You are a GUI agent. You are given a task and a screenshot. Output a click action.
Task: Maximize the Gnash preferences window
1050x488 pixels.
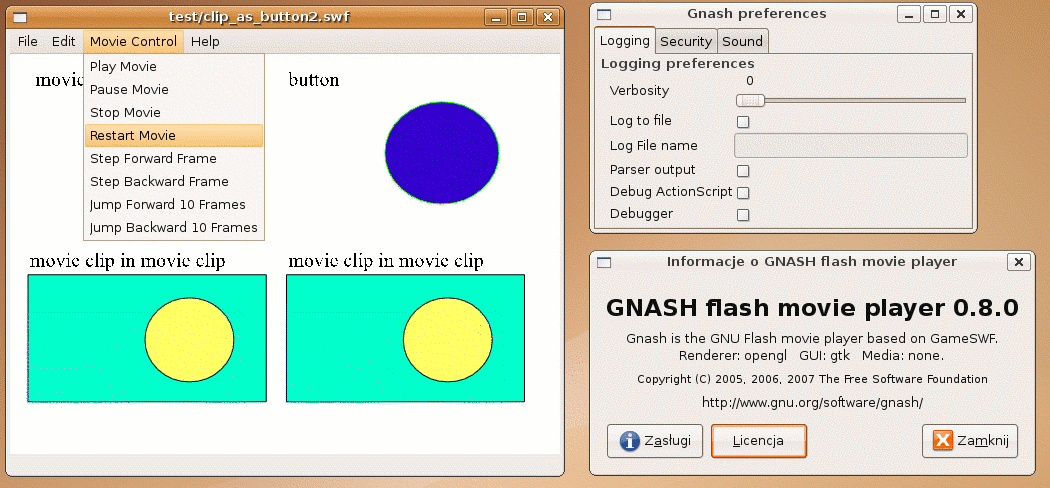pyautogui.click(x=934, y=14)
